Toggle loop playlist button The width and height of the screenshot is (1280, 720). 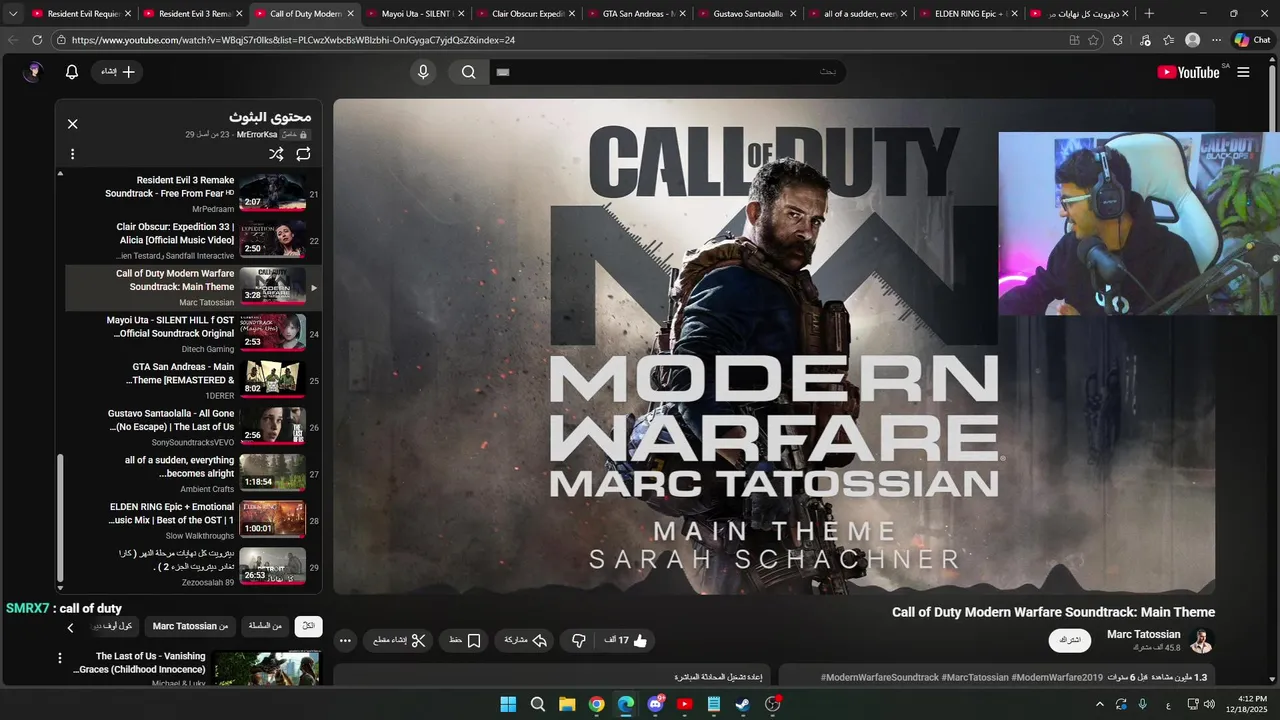click(303, 154)
